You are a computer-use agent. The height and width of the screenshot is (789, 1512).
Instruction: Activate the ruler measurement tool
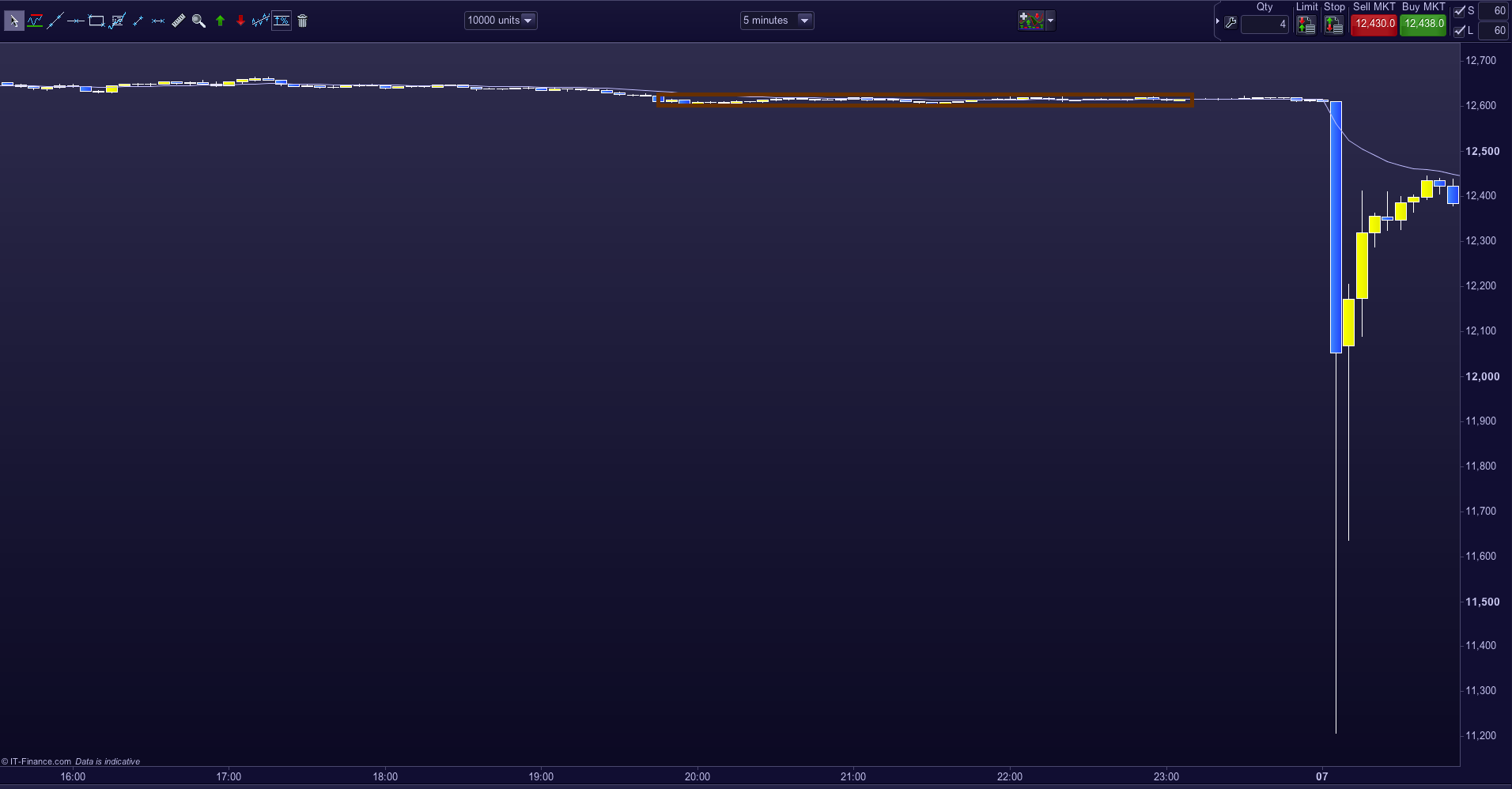click(179, 21)
